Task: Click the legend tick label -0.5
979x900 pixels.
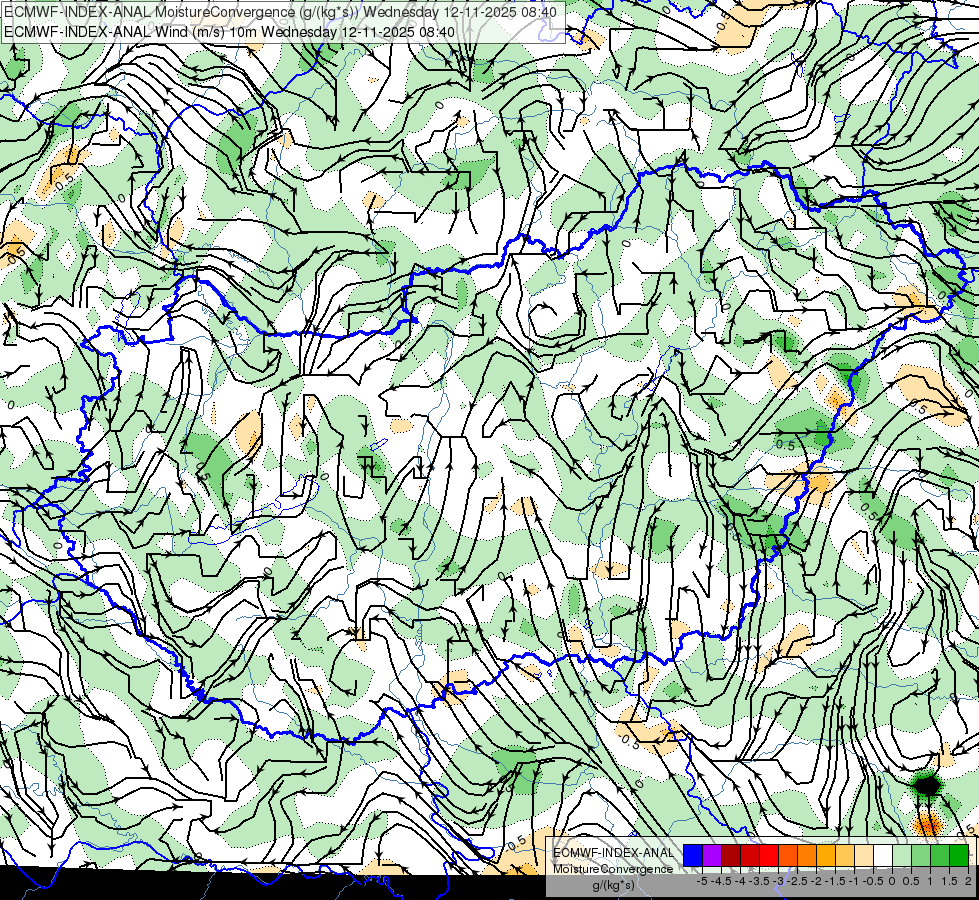Action: coord(872,881)
